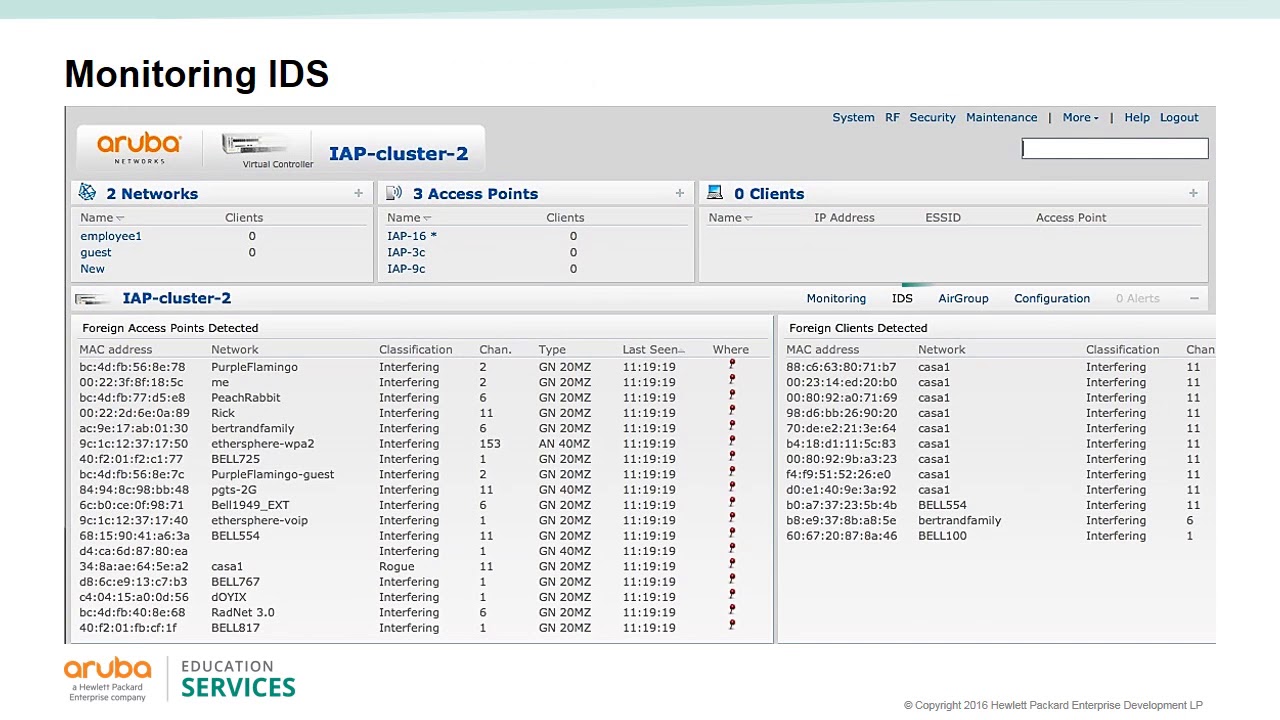
Task: Click the Clients panel laptop icon
Action: pos(715,193)
